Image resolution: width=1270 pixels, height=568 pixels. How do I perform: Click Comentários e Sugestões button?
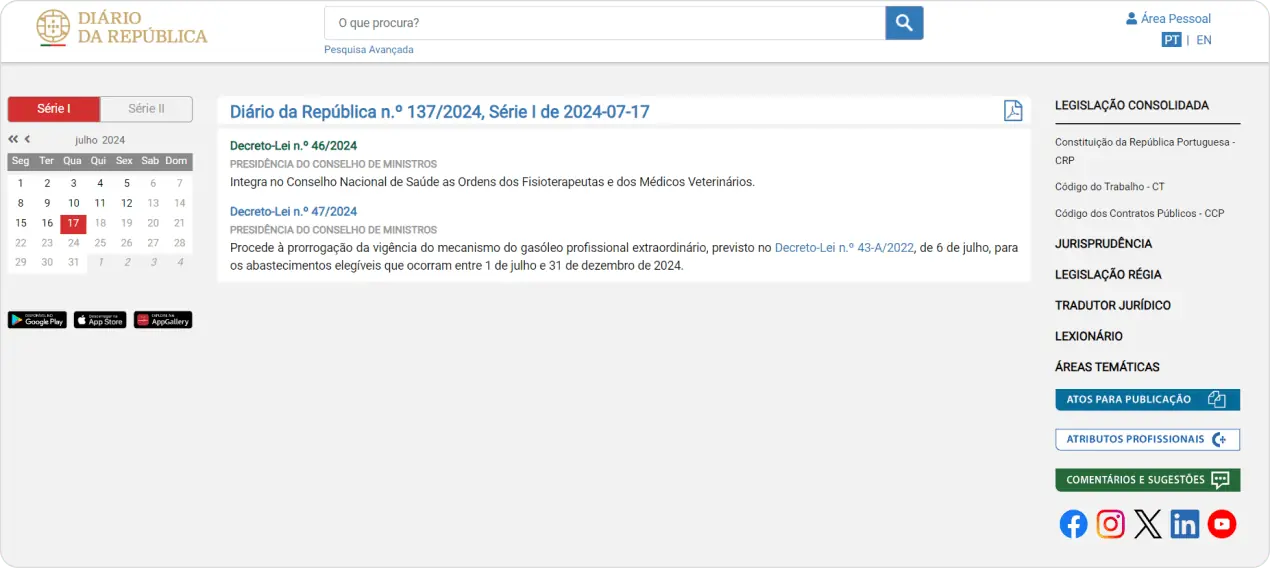pos(1147,480)
